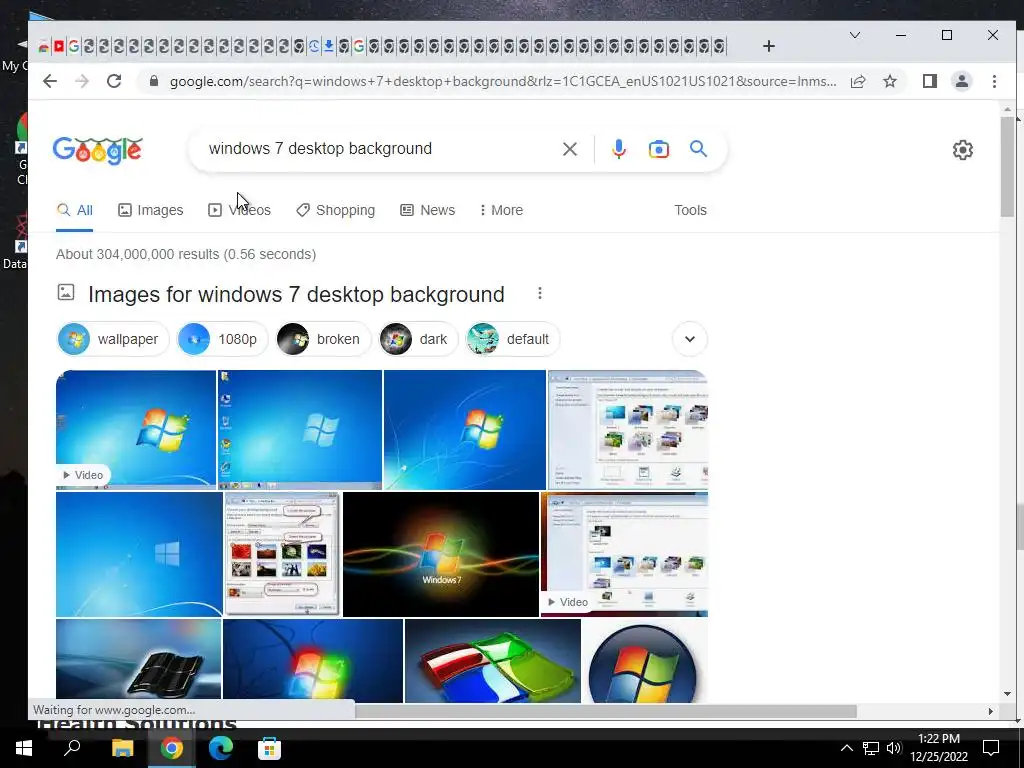Open Microsoft Edge from taskbar

[221, 748]
